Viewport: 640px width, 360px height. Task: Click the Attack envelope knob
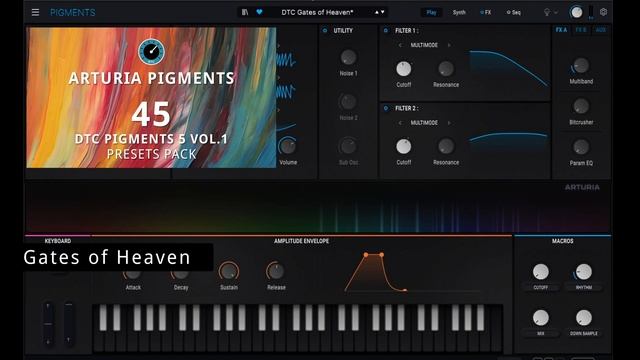coord(133,275)
